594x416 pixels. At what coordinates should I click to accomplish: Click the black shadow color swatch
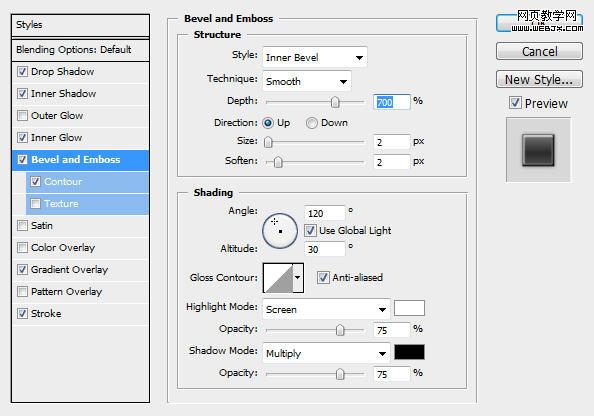click(409, 352)
